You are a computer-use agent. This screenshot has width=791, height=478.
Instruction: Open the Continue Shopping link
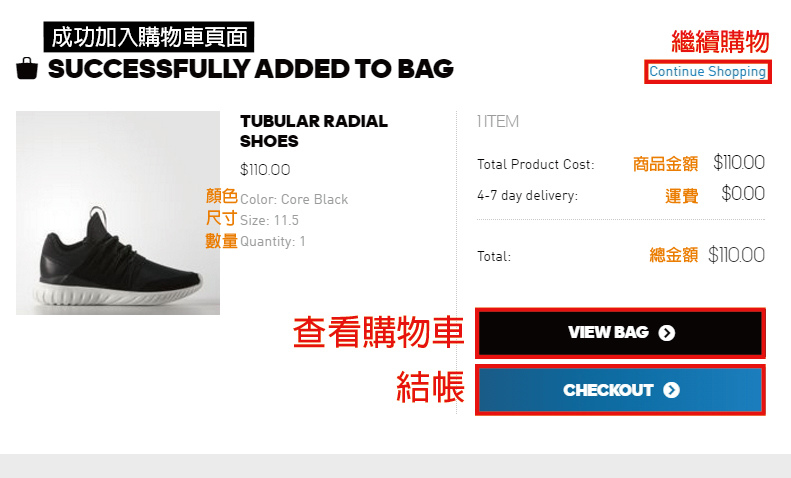point(707,72)
